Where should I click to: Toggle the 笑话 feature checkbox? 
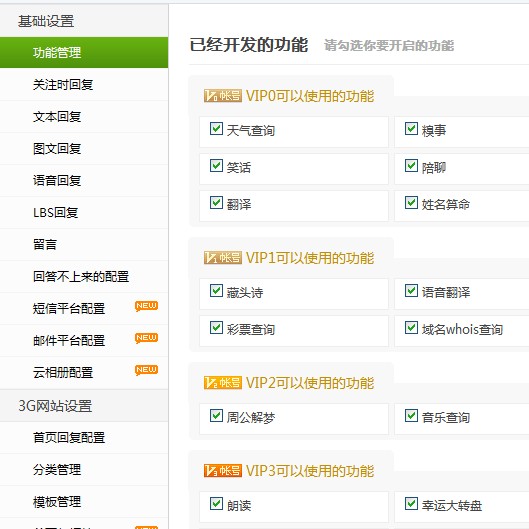[x=216, y=166]
